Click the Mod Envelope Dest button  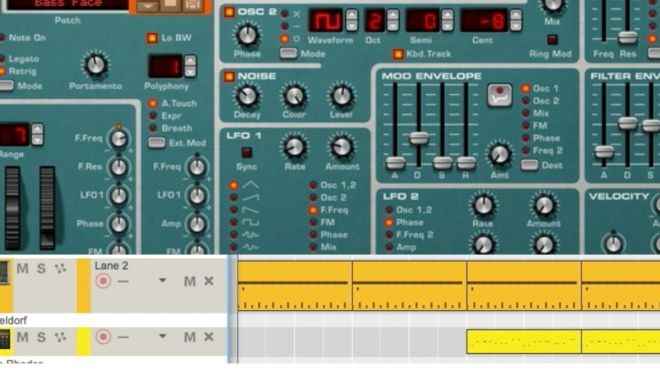pyautogui.click(x=529, y=165)
